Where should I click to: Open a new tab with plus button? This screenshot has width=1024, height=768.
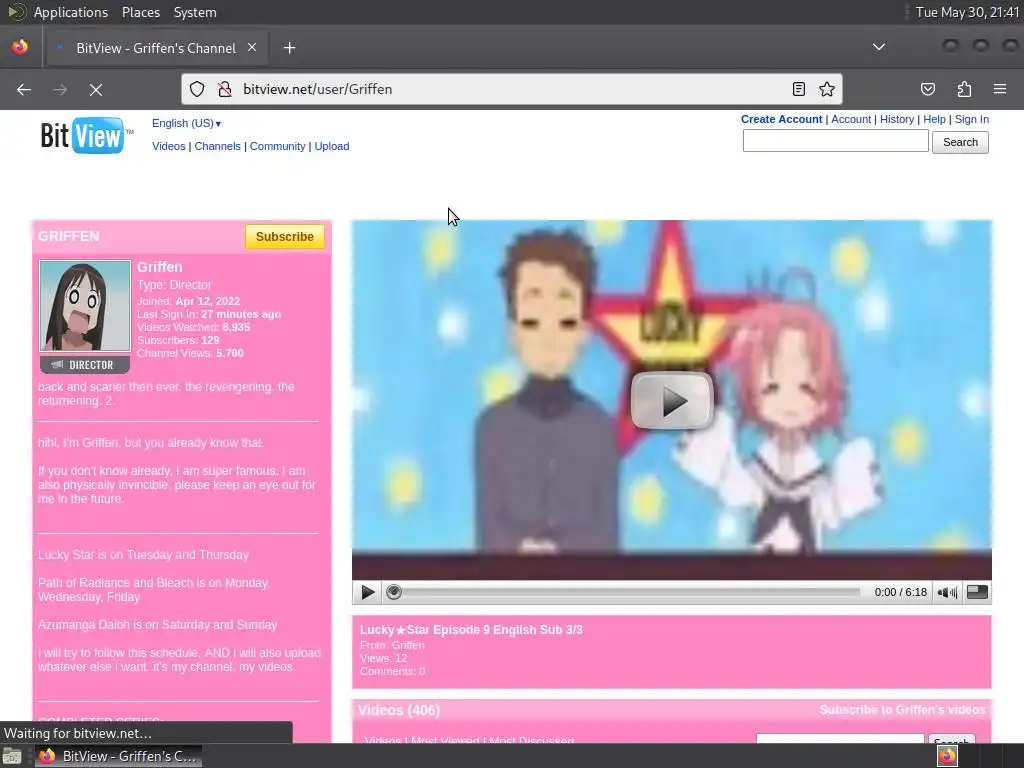289,48
